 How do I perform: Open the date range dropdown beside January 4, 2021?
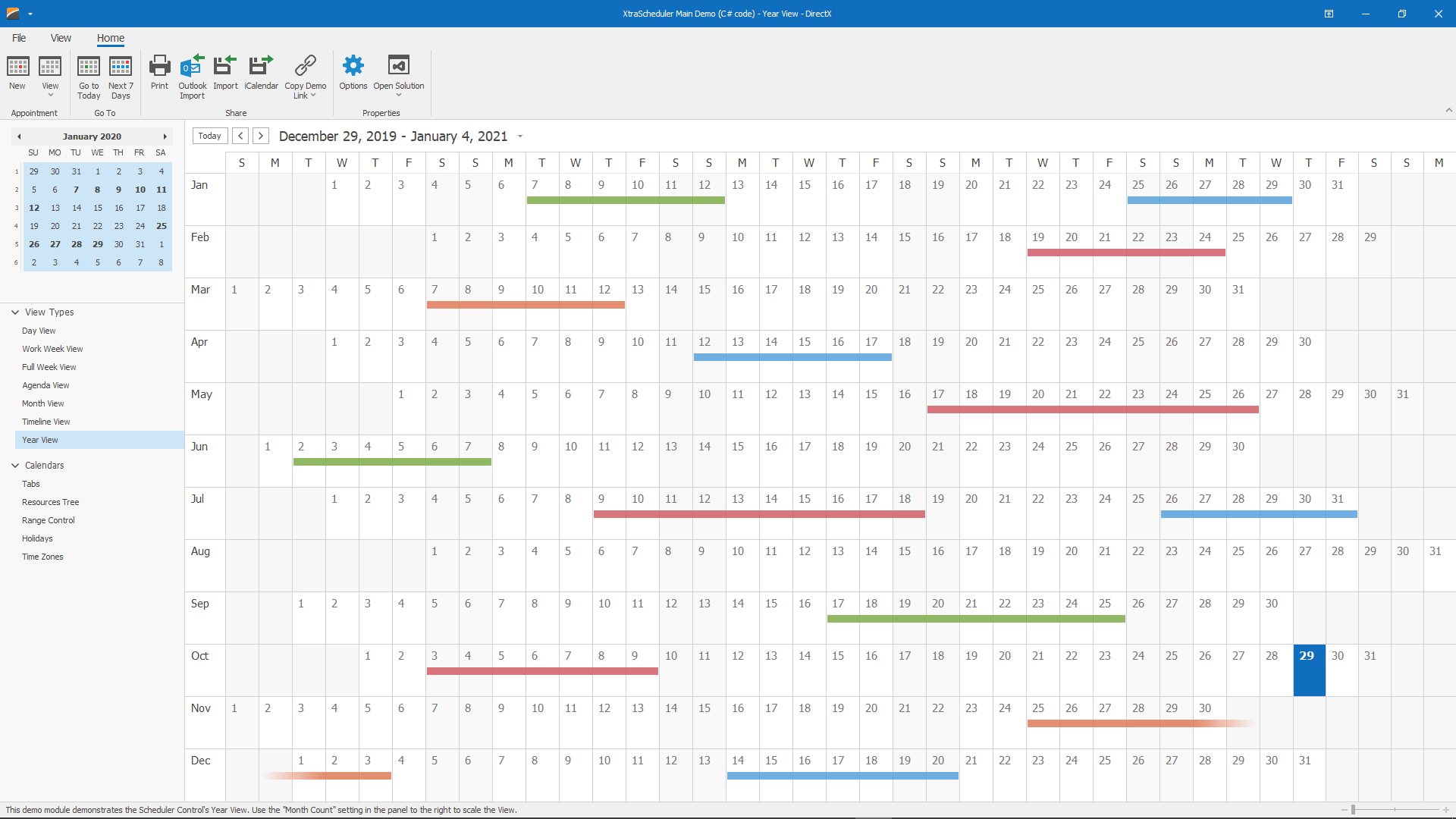pyautogui.click(x=520, y=136)
